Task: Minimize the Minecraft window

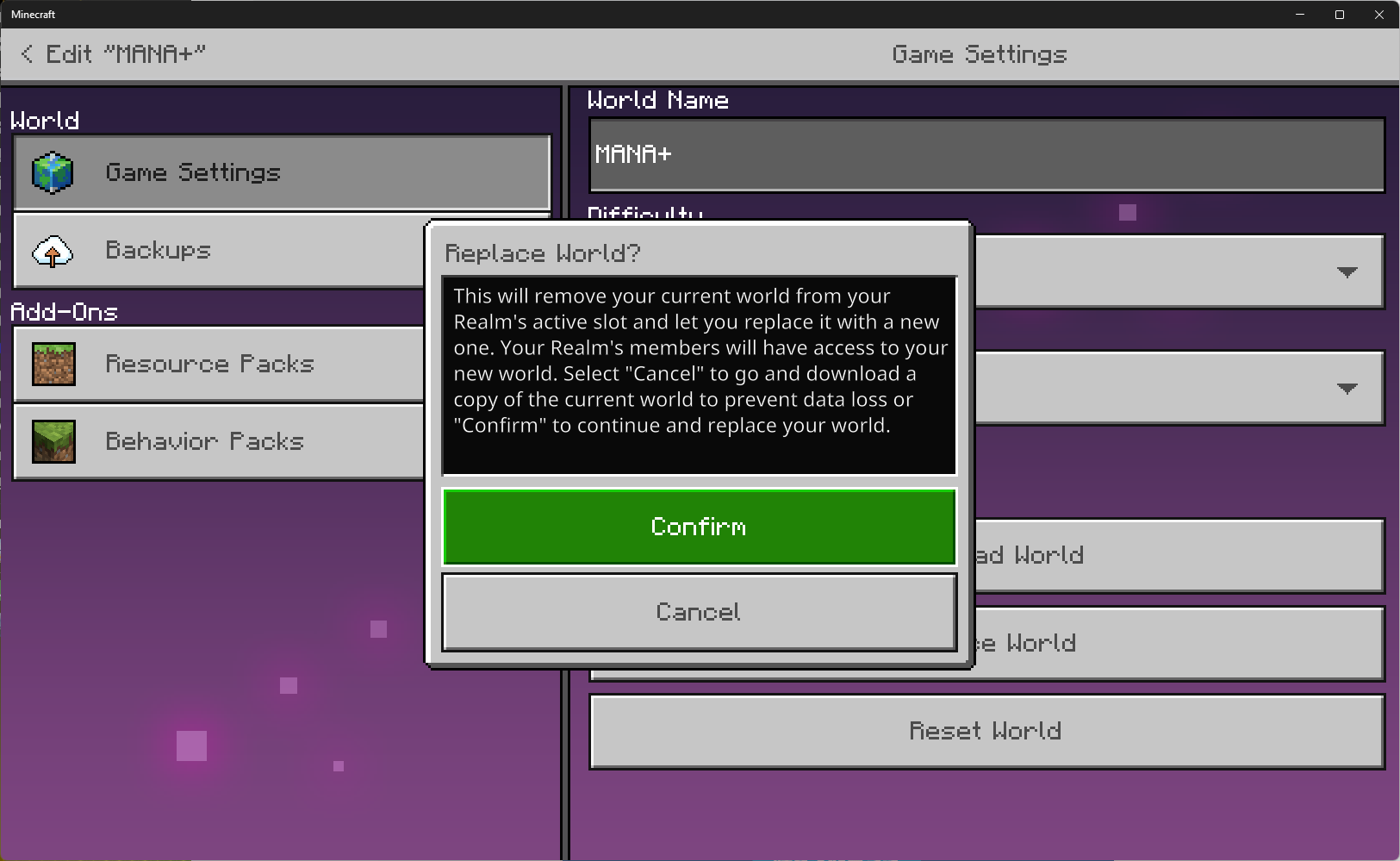Action: [1300, 15]
